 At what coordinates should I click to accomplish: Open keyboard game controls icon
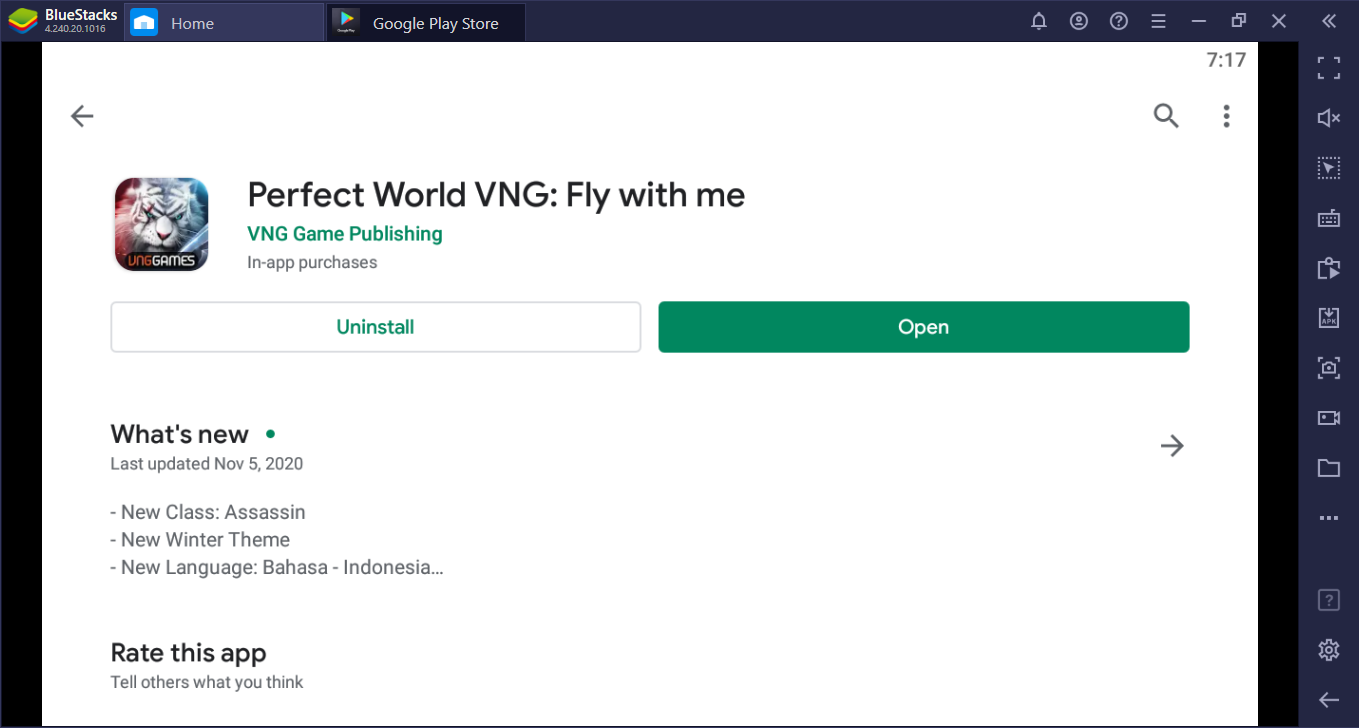(x=1328, y=218)
